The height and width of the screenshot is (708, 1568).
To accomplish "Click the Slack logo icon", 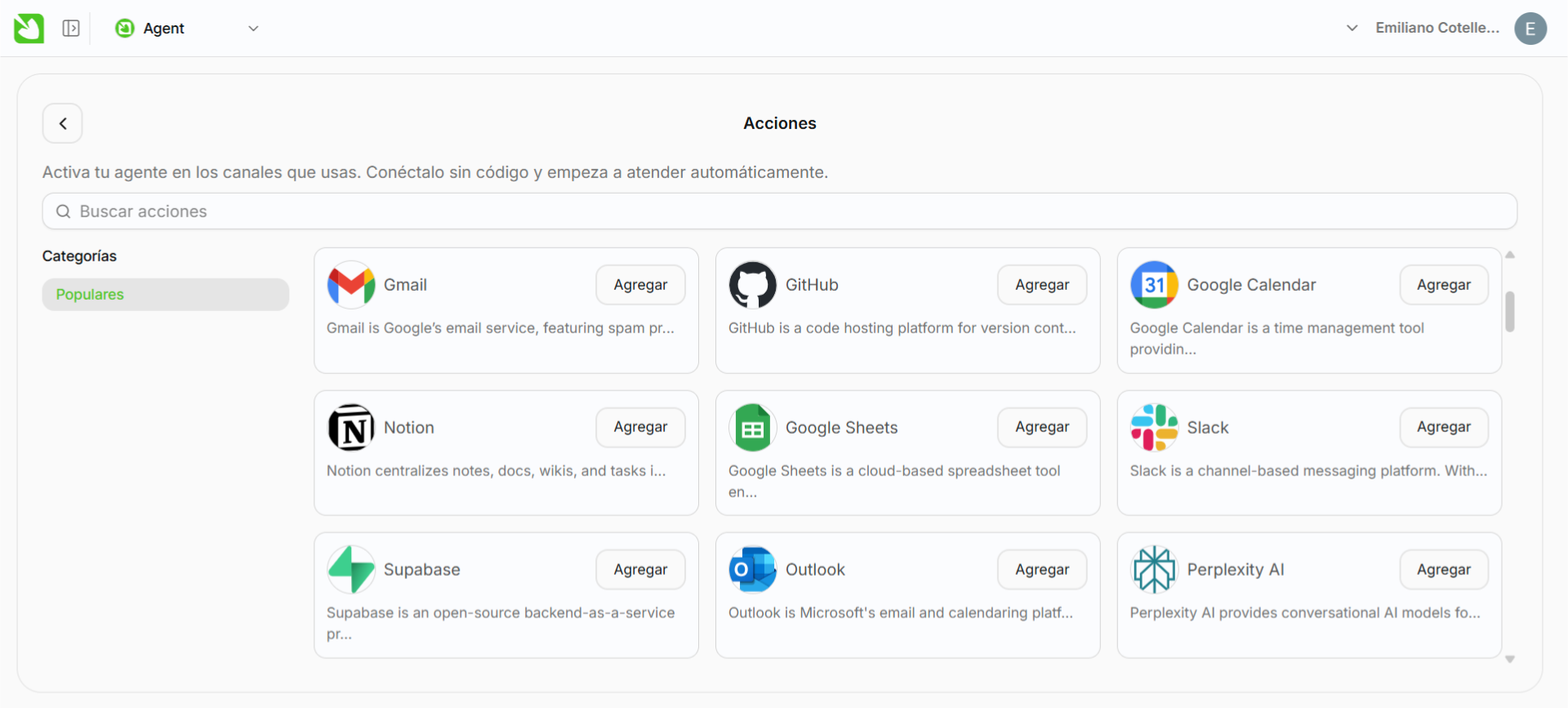I will tap(1154, 428).
